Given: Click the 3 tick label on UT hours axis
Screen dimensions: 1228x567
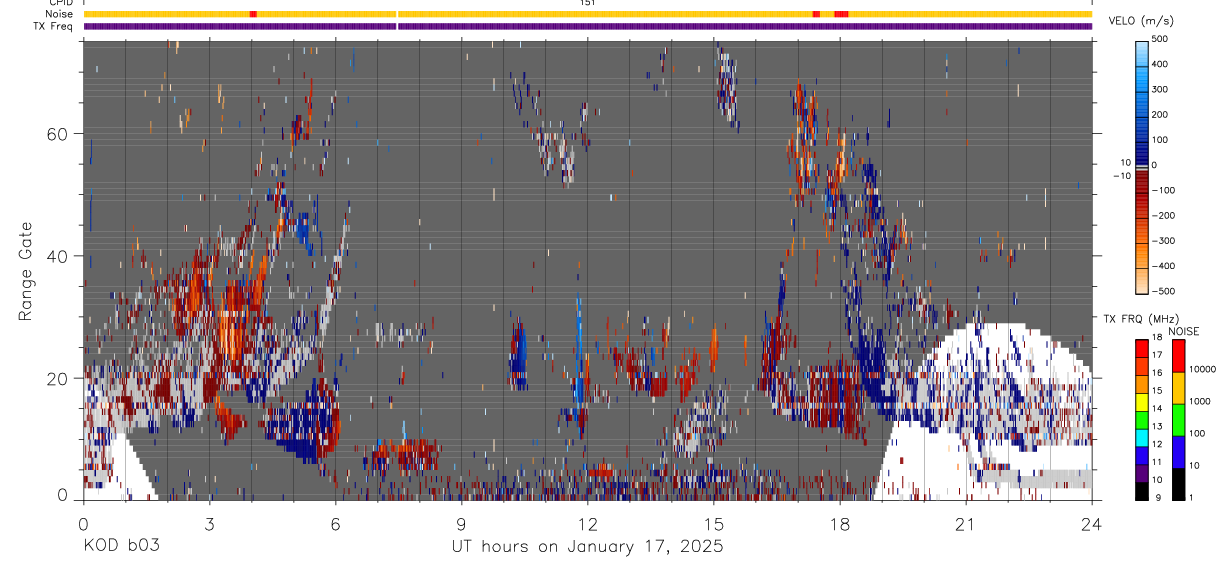Looking at the screenshot, I should (x=209, y=523).
